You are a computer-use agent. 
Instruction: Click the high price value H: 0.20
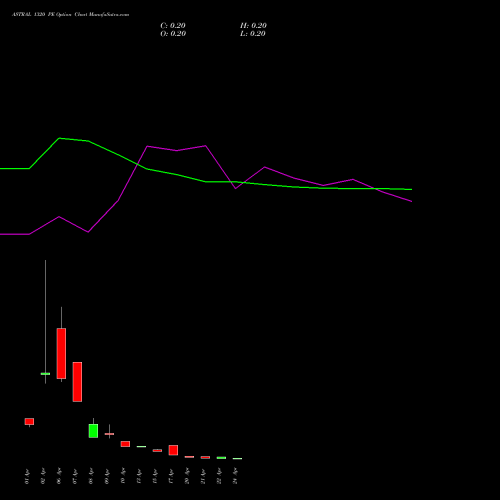coord(253,26)
